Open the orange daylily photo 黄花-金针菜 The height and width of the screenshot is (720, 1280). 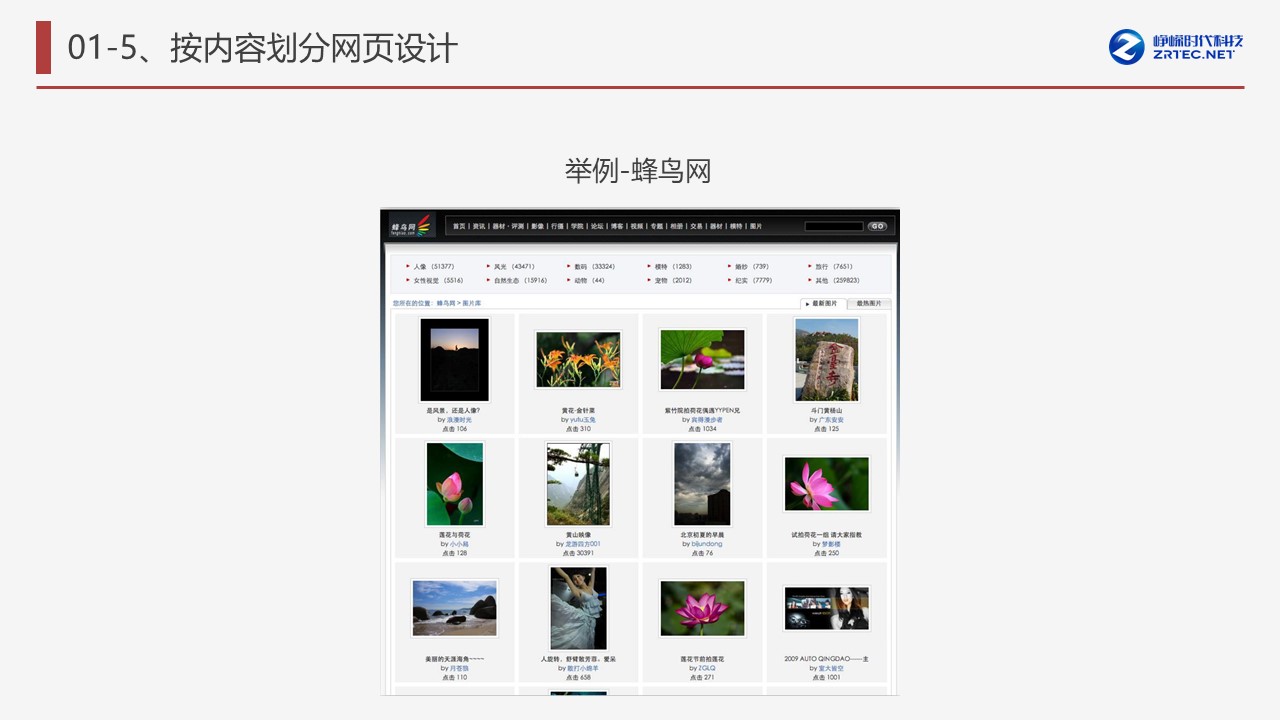(x=578, y=360)
